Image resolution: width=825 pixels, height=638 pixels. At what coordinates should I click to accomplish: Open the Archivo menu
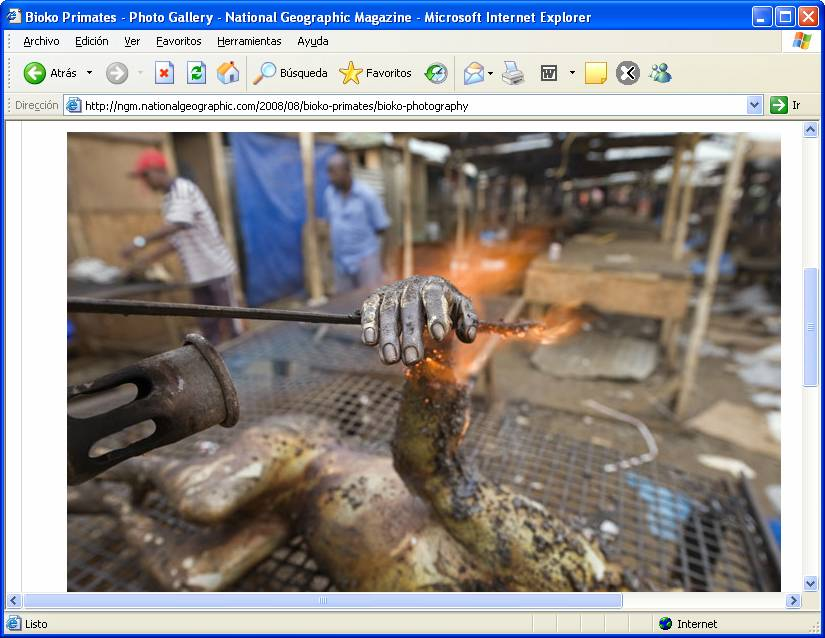[41, 41]
